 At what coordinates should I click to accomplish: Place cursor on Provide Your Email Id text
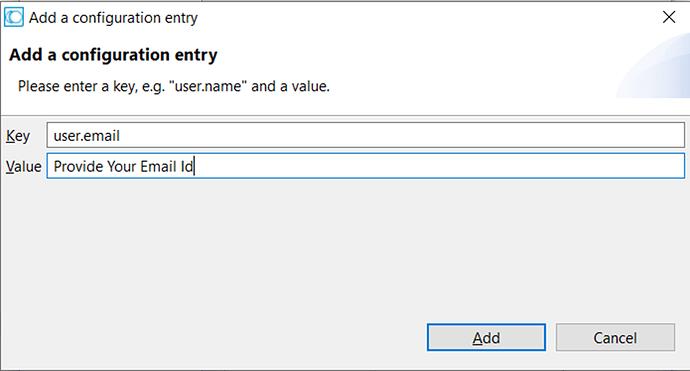[123, 166]
